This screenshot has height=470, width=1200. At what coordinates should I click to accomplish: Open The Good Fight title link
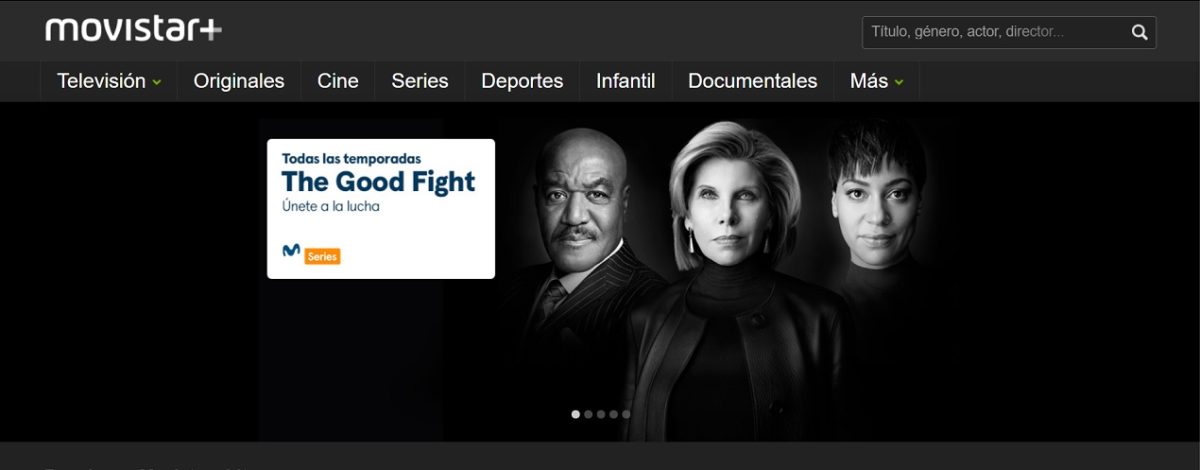pyautogui.click(x=379, y=181)
